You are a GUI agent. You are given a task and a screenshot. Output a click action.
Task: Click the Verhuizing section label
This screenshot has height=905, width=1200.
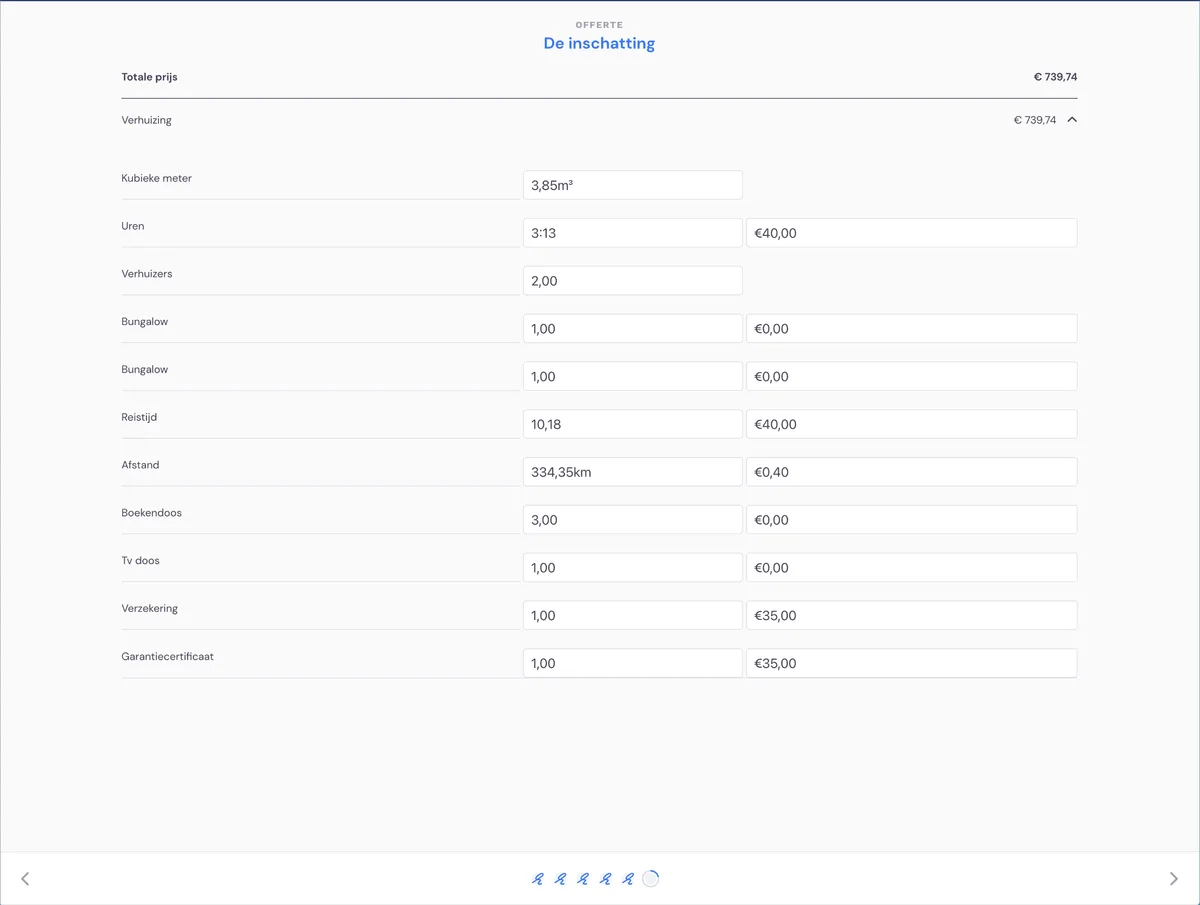coord(147,120)
